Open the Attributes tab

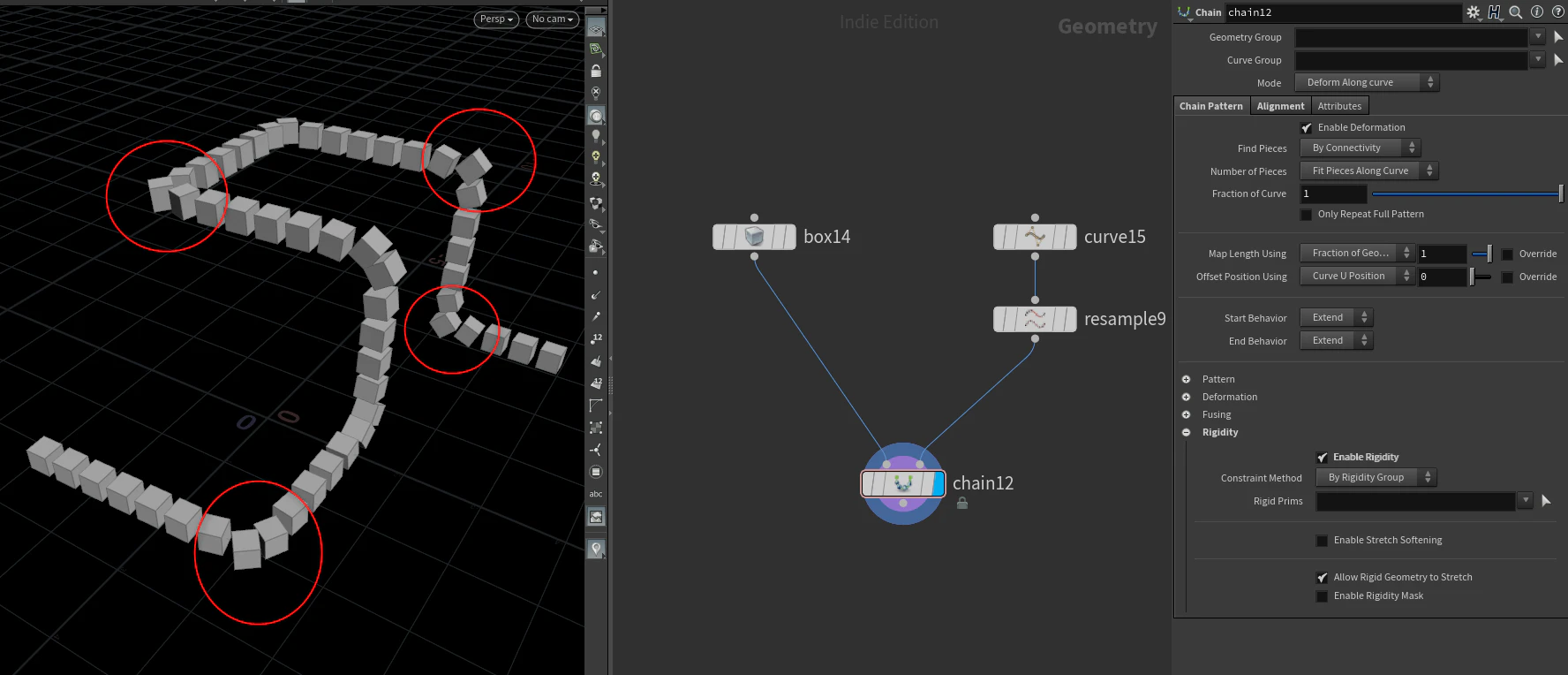coord(1339,106)
